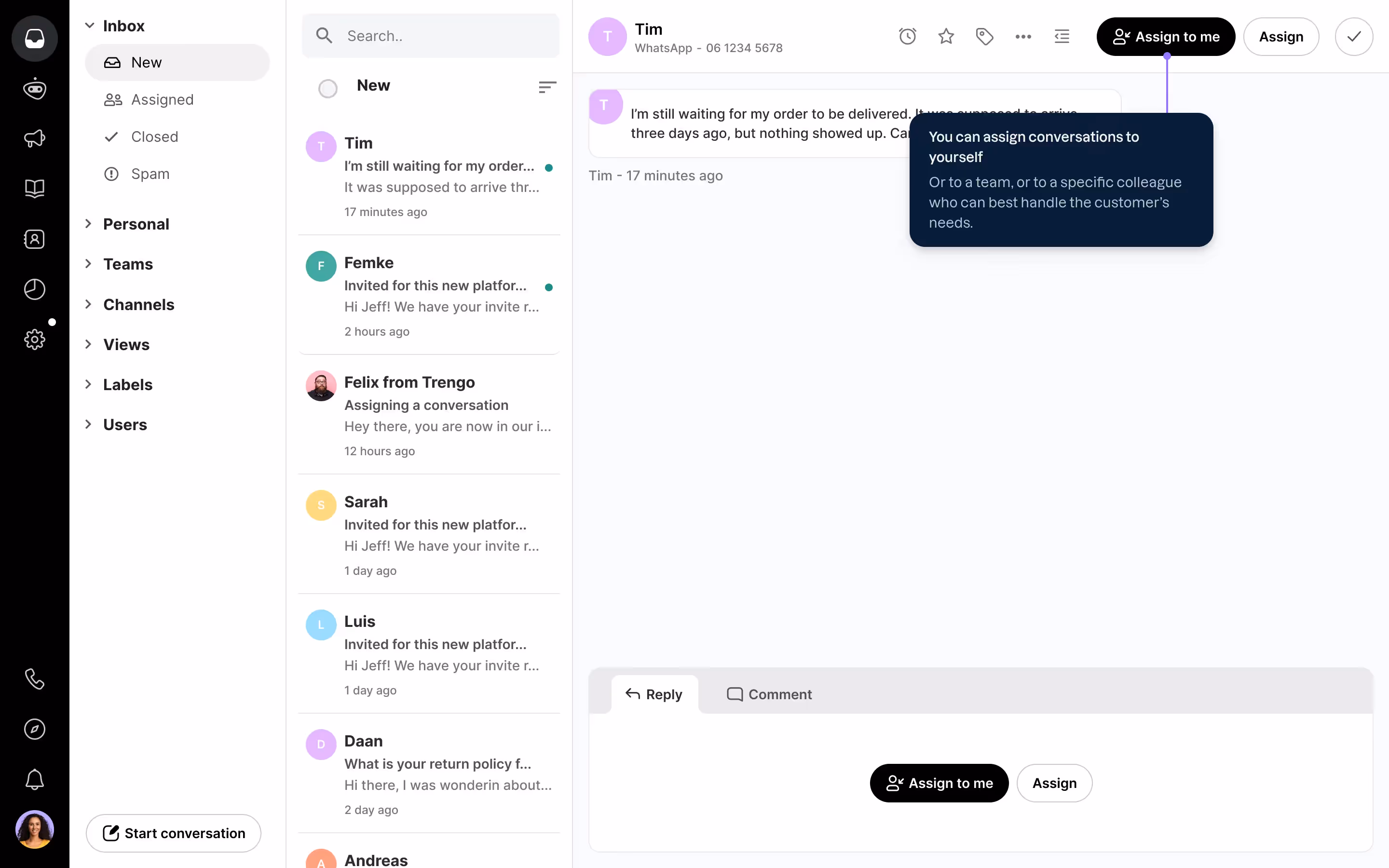The height and width of the screenshot is (868, 1389).
Task: Toggle the sidebar panel icon in header
Action: coord(1062,37)
